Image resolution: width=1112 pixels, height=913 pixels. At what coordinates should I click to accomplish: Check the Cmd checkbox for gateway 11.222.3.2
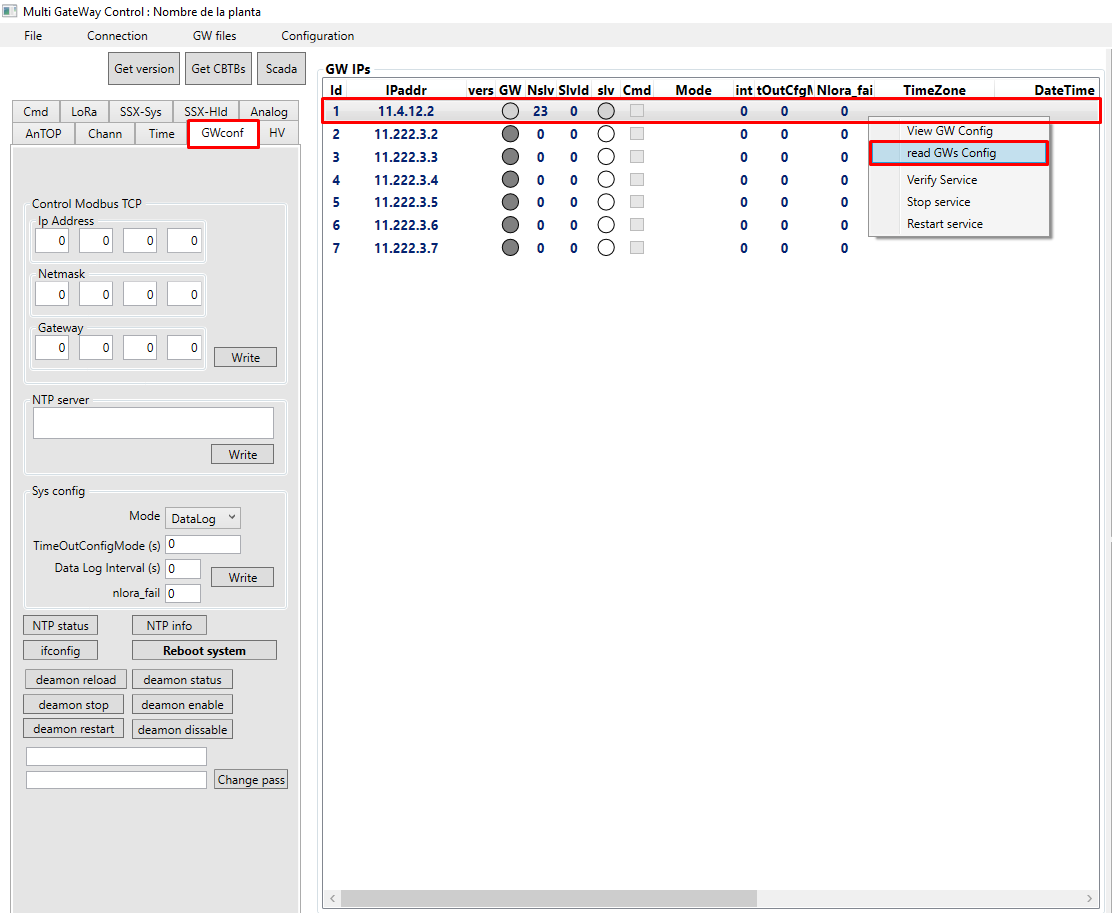click(x=636, y=133)
